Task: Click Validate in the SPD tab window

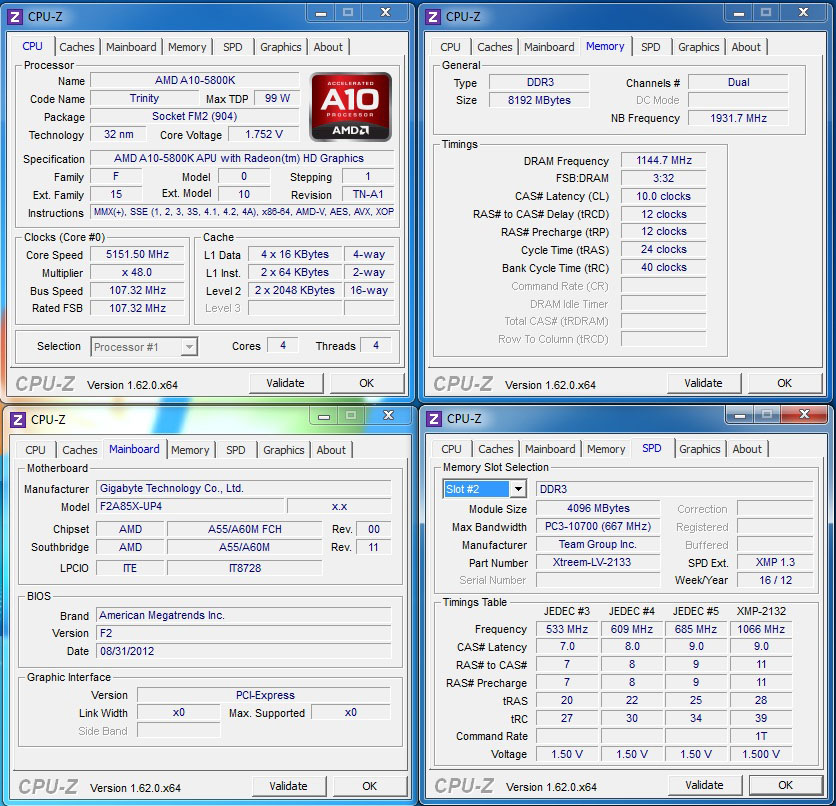Action: pyautogui.click(x=705, y=785)
